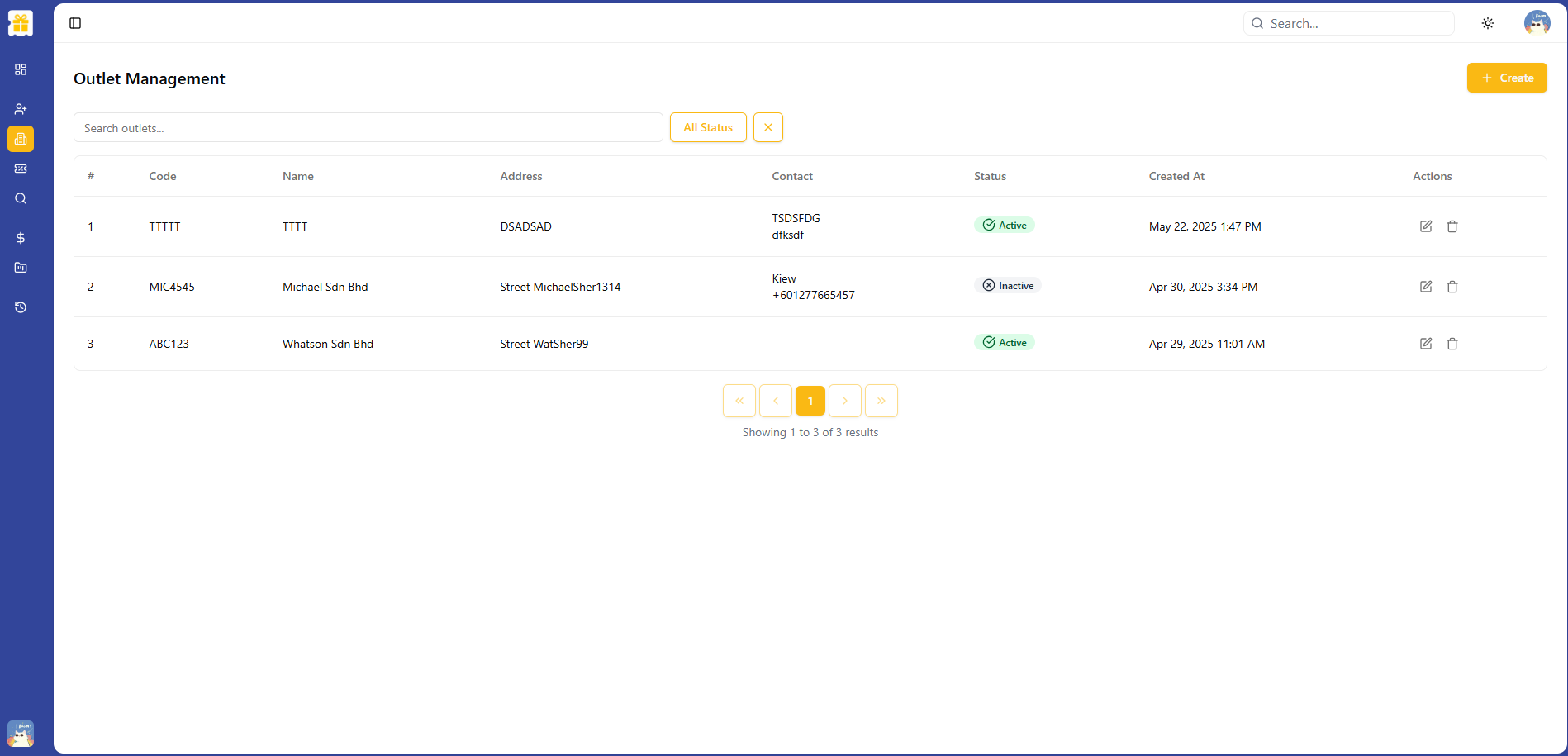Go to next page with right chevron

844,400
